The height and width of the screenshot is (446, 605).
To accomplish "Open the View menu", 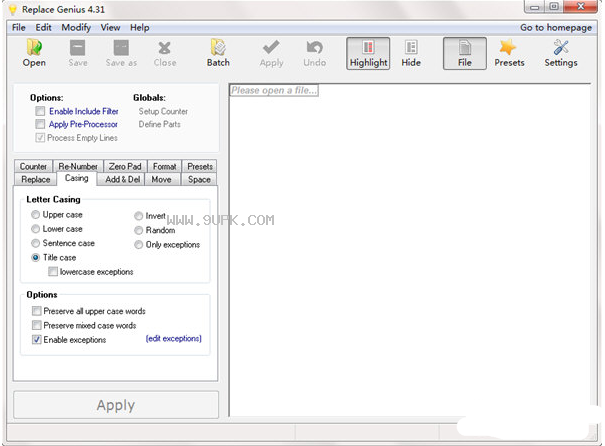I will coord(110,27).
